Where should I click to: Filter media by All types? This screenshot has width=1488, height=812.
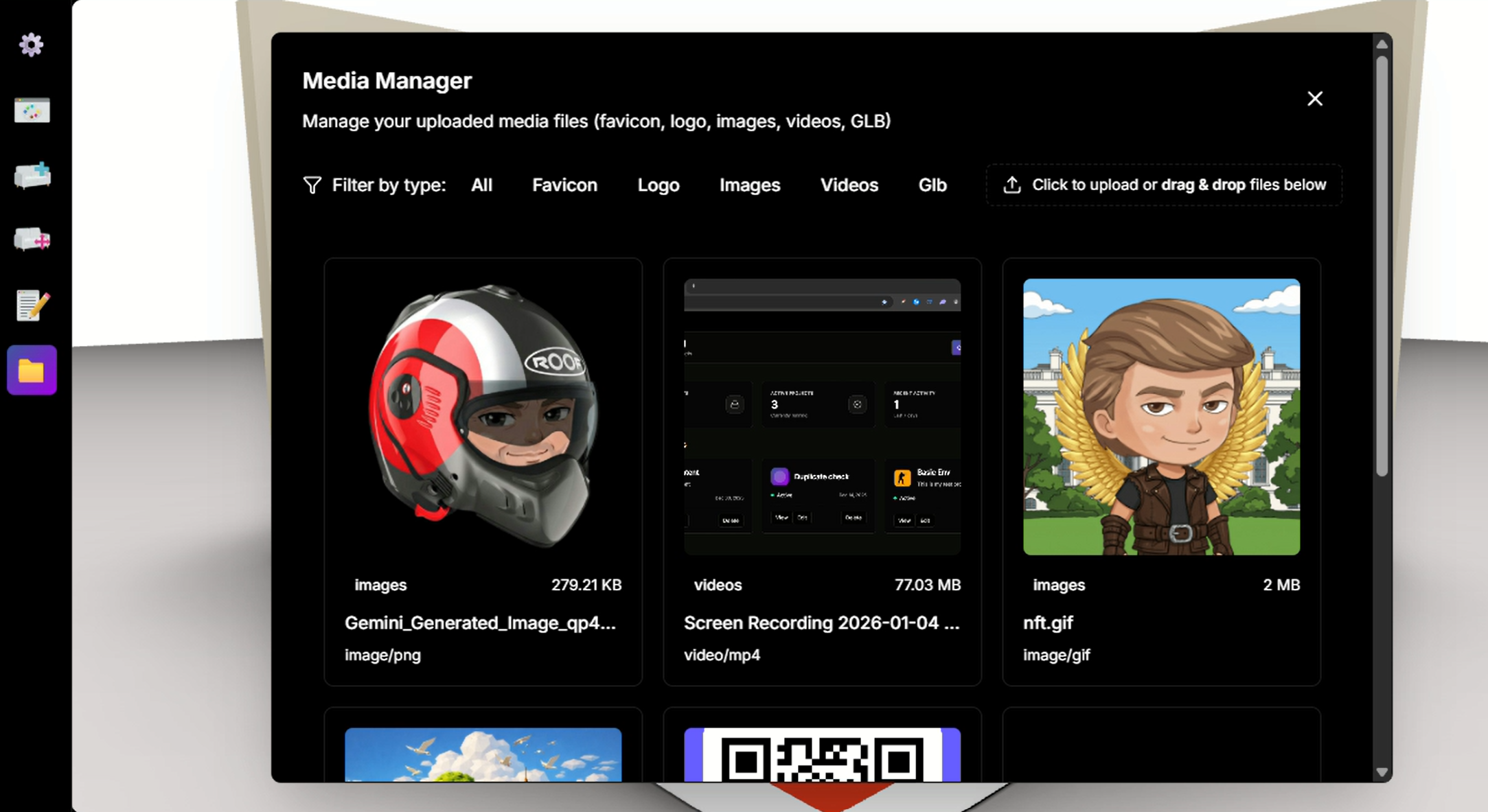[x=481, y=185]
